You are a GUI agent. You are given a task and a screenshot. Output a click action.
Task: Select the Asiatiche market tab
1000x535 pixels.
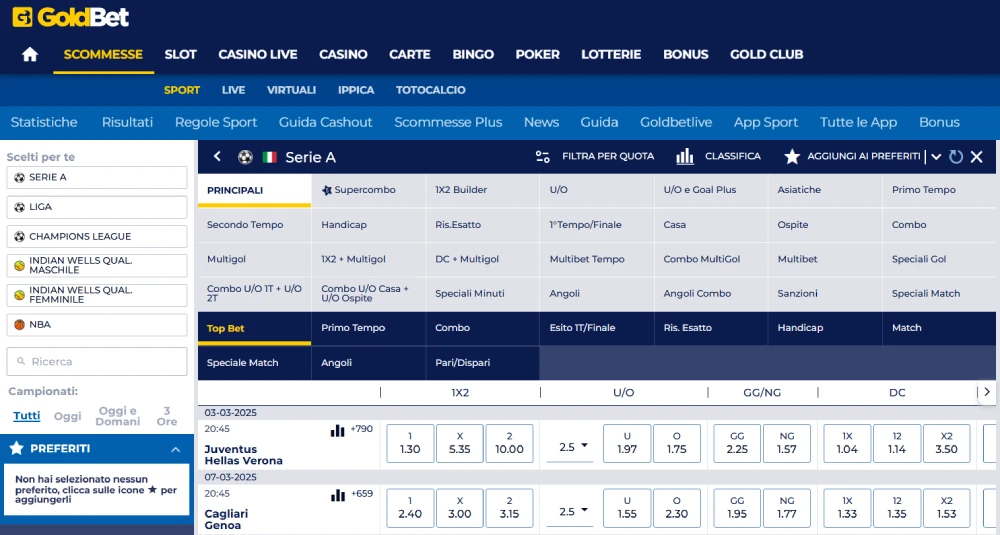coord(825,190)
